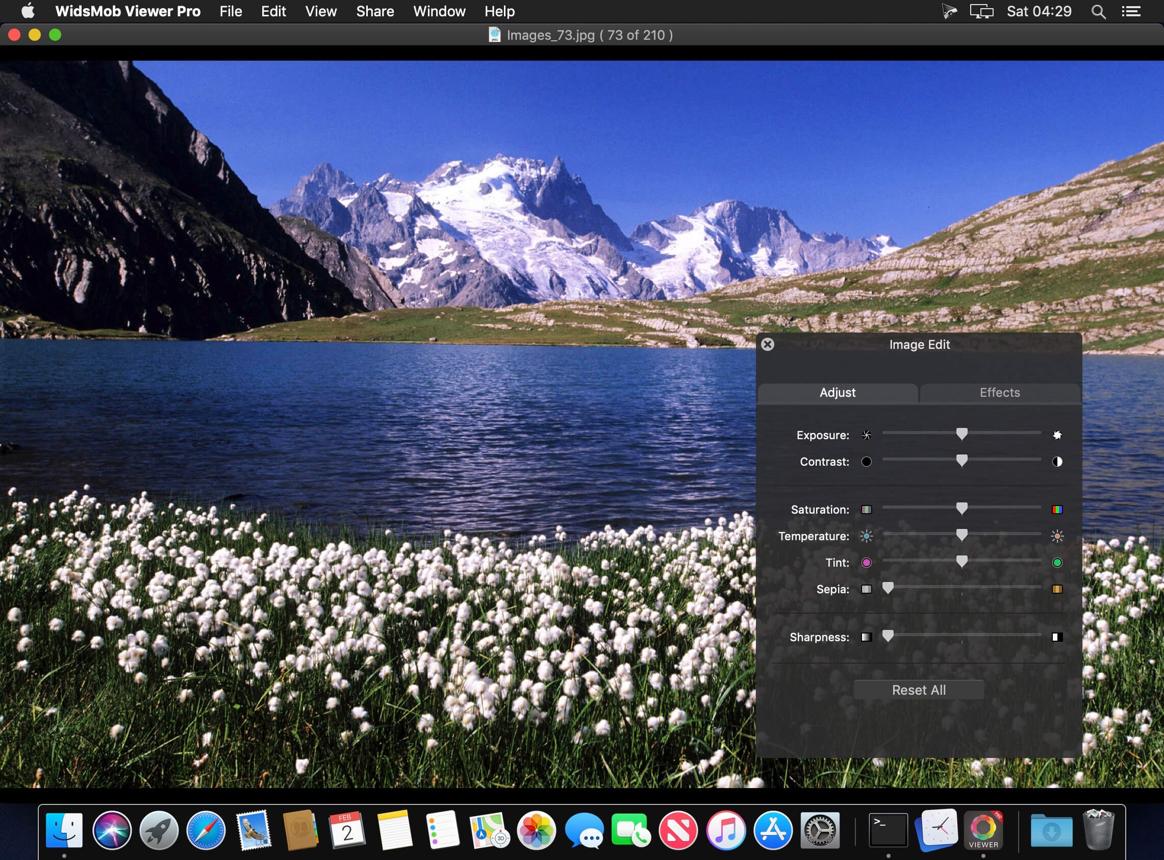This screenshot has height=860, width=1164.
Task: Open the Edit menu
Action: [273, 11]
